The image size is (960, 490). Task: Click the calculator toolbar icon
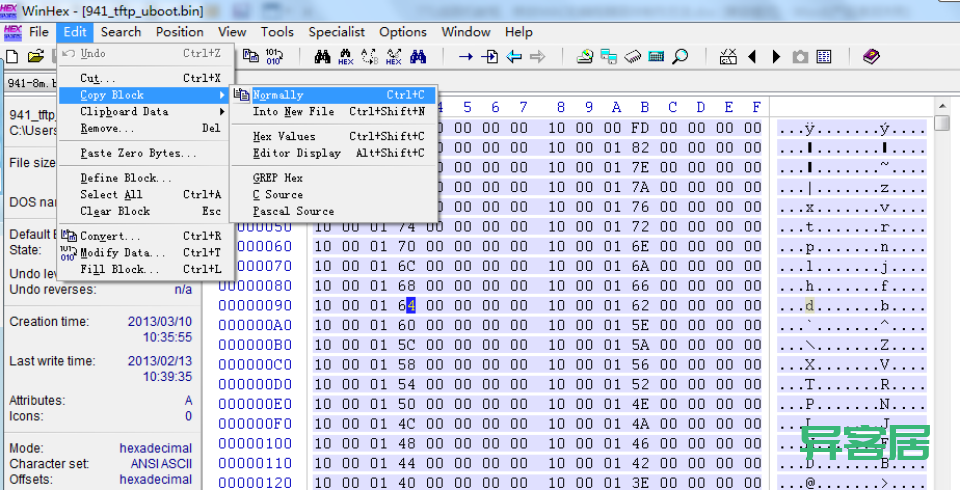tap(656, 57)
